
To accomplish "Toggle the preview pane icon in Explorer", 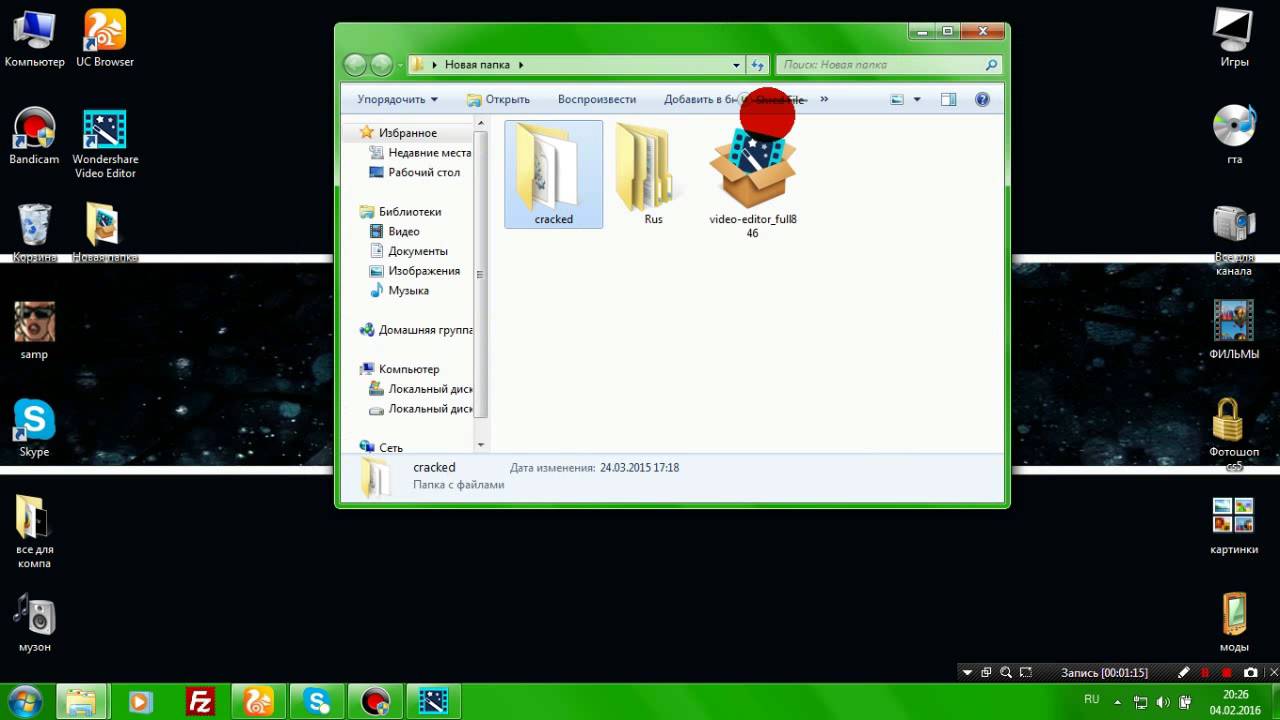I will point(948,99).
